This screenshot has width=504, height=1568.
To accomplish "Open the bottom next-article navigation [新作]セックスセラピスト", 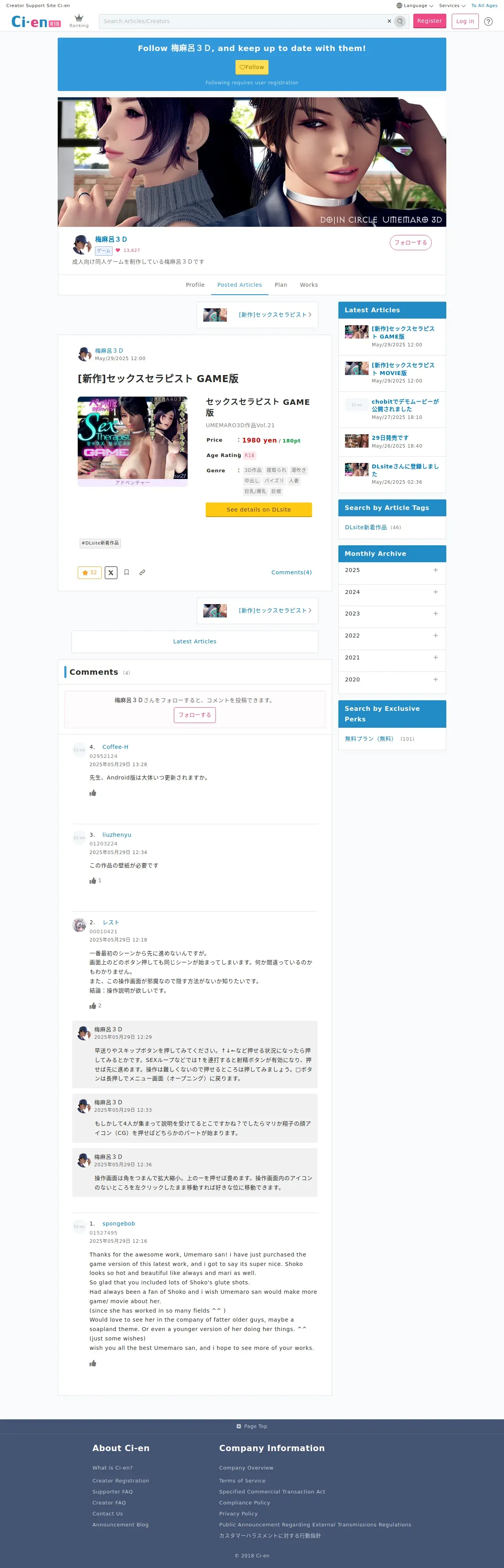I will pyautogui.click(x=257, y=610).
